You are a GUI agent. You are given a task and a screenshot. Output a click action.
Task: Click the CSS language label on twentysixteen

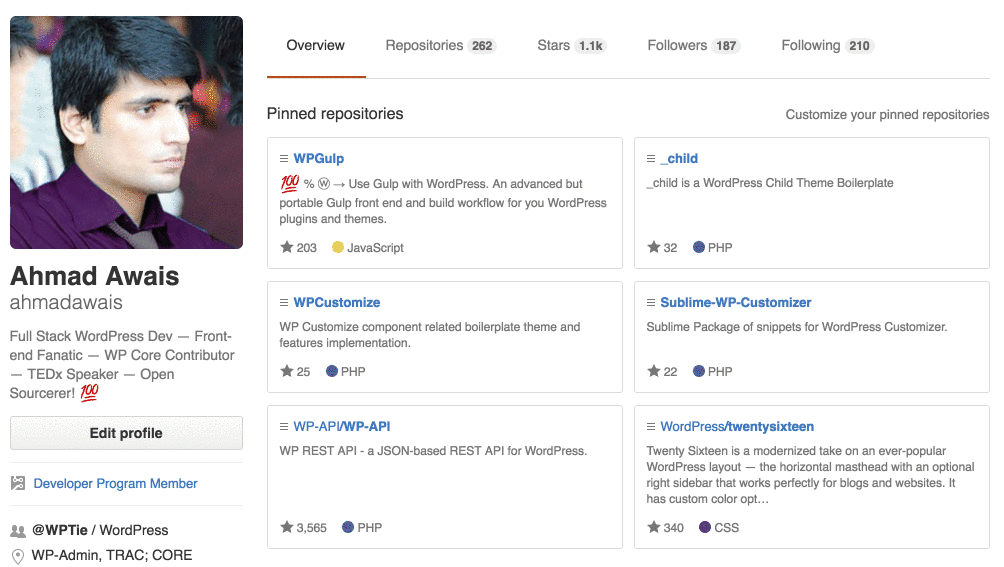coord(727,528)
